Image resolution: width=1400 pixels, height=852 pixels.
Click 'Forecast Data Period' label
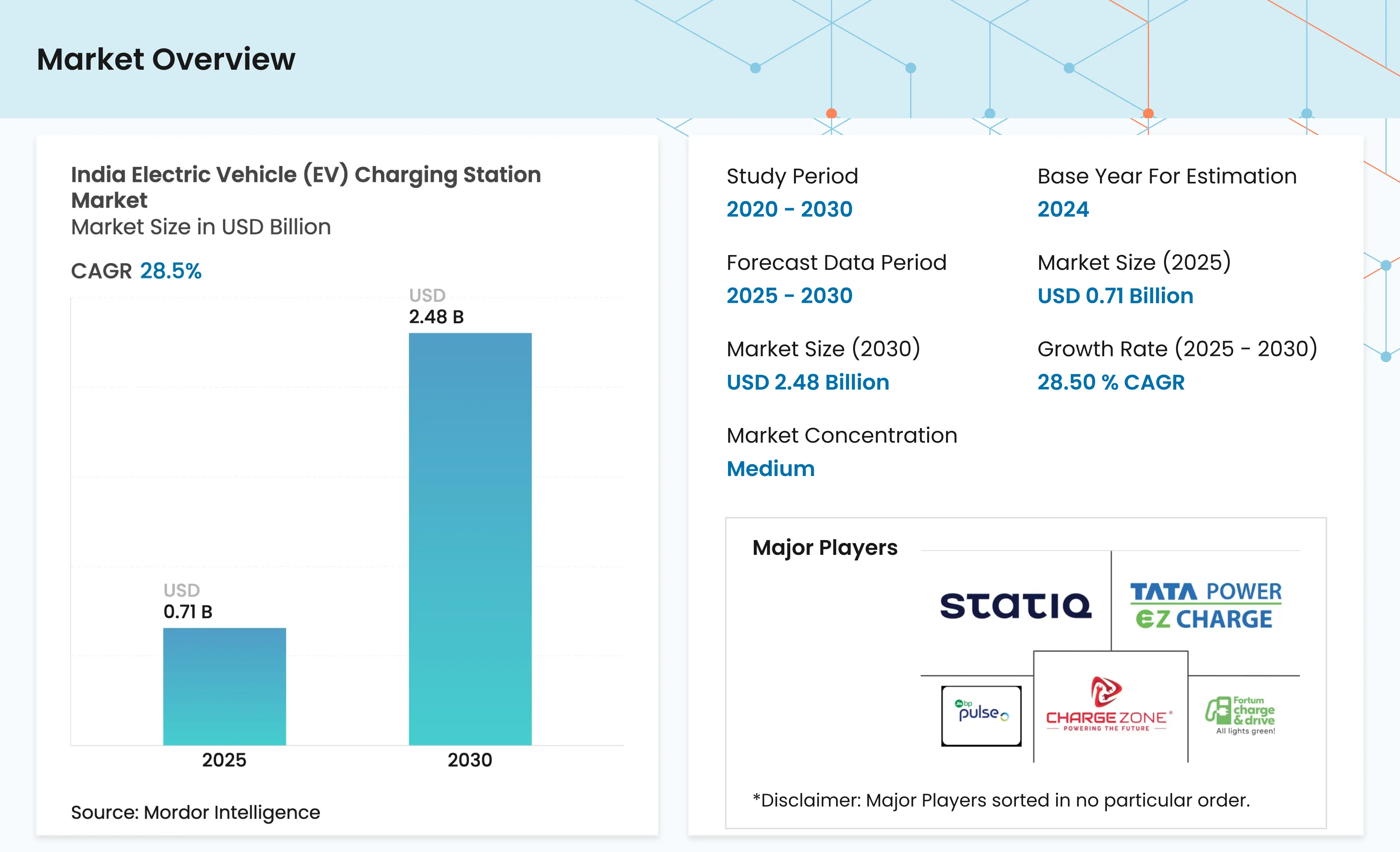[837, 262]
